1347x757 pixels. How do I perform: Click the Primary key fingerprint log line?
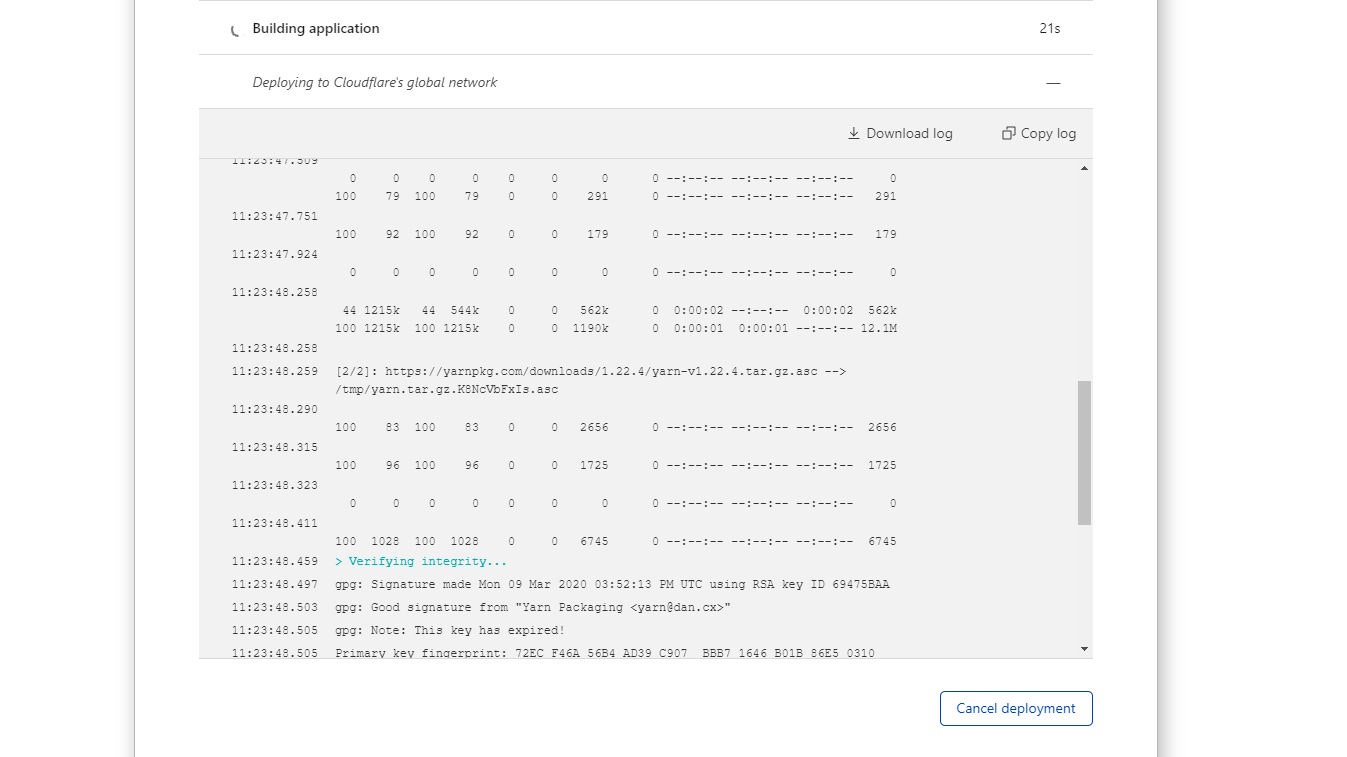(604, 653)
